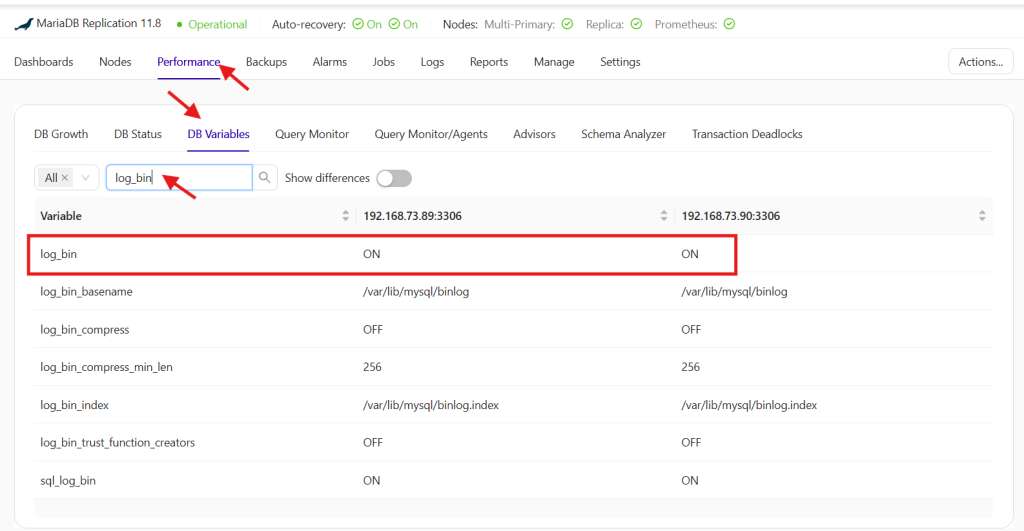This screenshot has width=1024, height=531.
Task: Select the Performance tab
Action: coord(188,62)
